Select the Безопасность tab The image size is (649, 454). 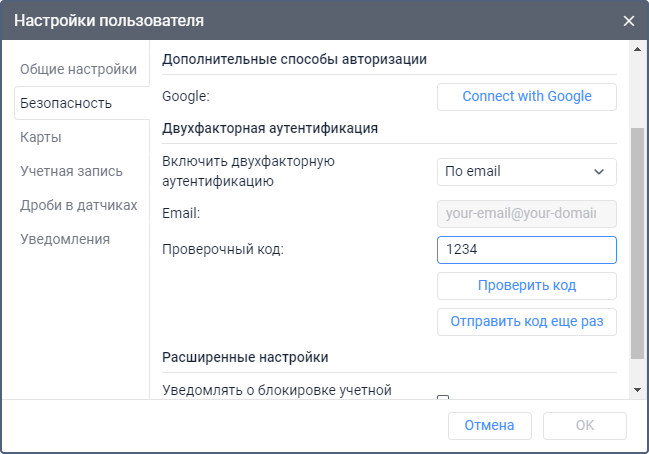click(66, 103)
